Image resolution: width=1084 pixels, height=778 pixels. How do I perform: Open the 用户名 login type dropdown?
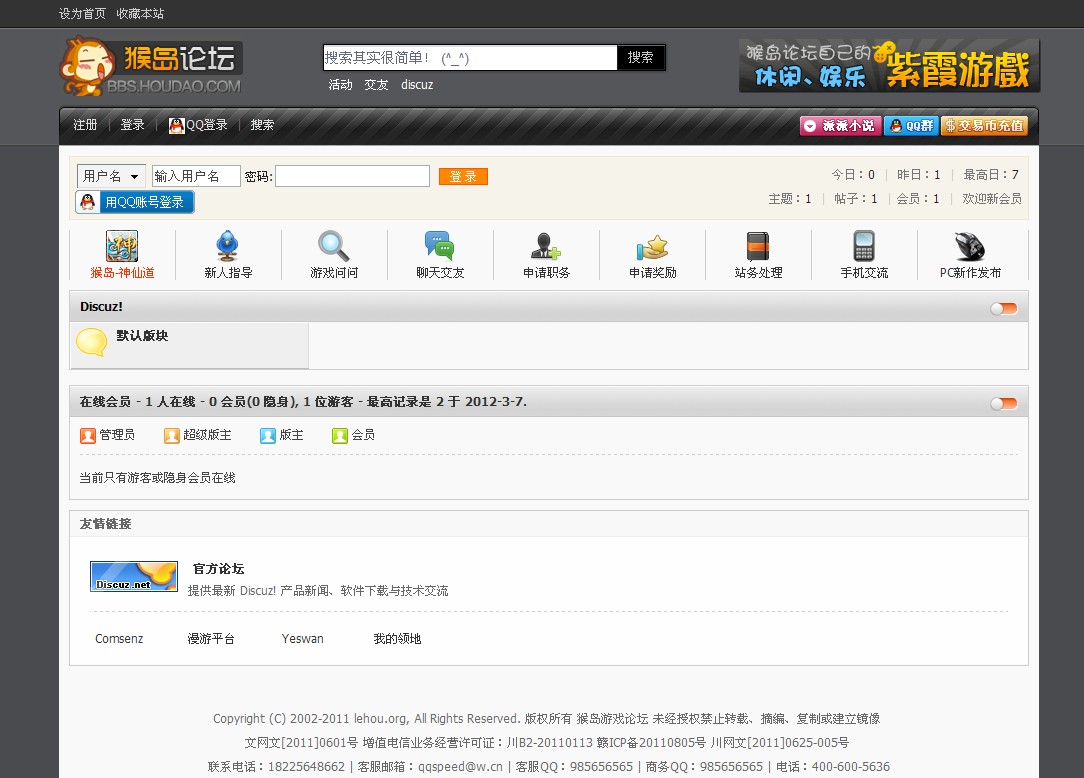111,176
